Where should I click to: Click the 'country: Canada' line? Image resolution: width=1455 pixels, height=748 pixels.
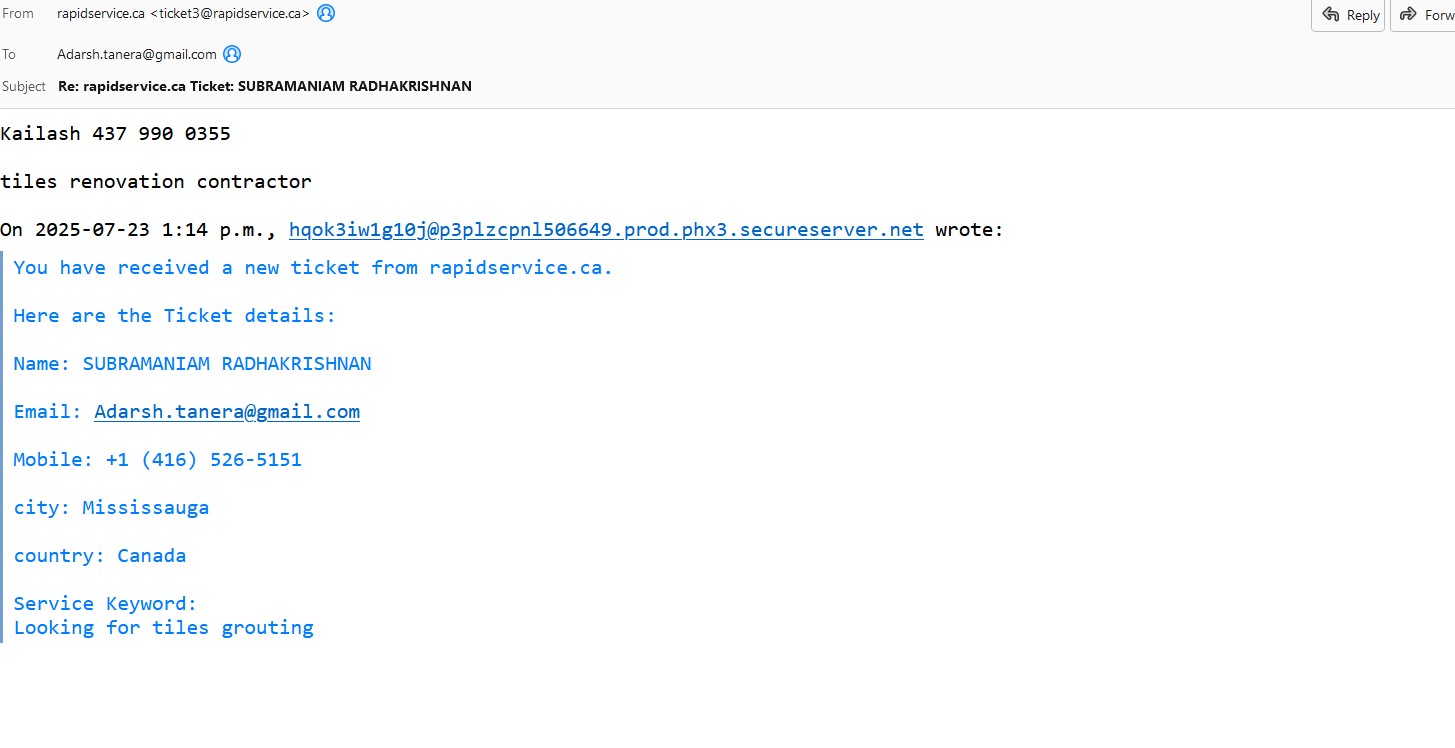coord(100,556)
